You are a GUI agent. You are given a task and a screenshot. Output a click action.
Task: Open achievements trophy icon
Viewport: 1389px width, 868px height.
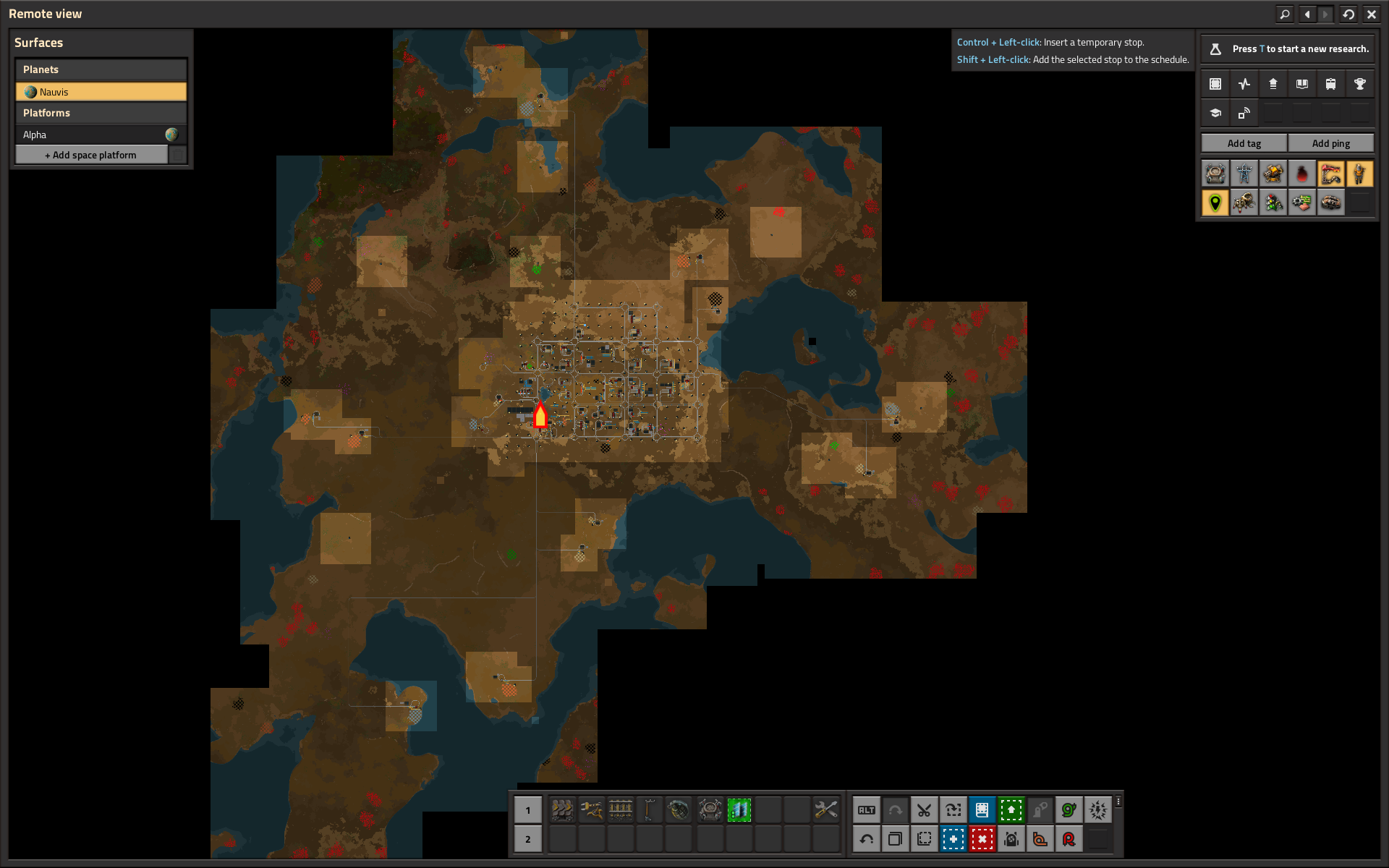pyautogui.click(x=1360, y=84)
